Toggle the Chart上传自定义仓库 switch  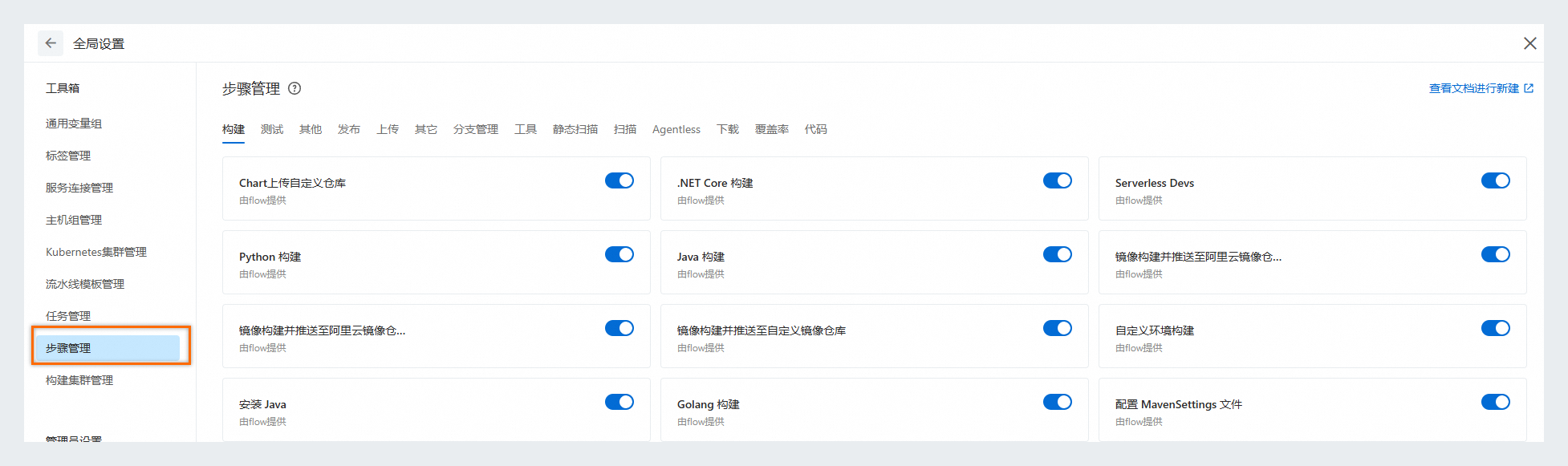click(x=619, y=180)
